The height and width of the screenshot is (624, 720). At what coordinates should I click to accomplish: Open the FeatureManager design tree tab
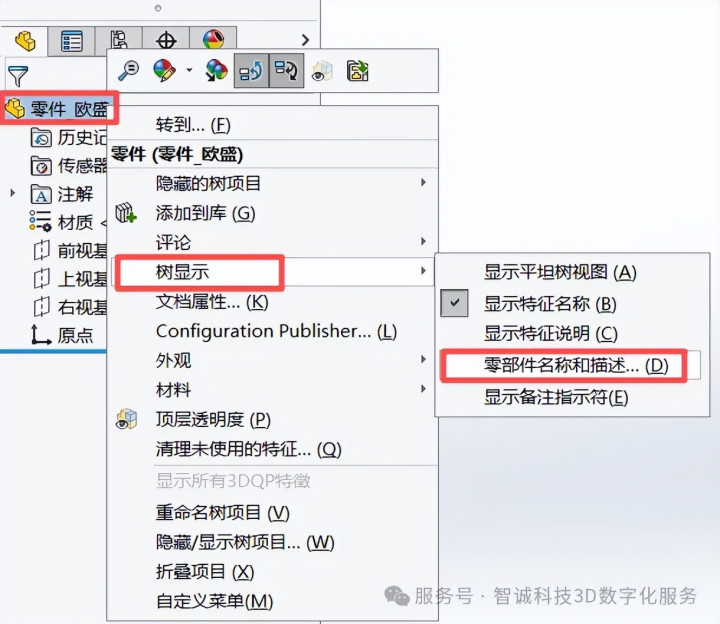(x=25, y=41)
